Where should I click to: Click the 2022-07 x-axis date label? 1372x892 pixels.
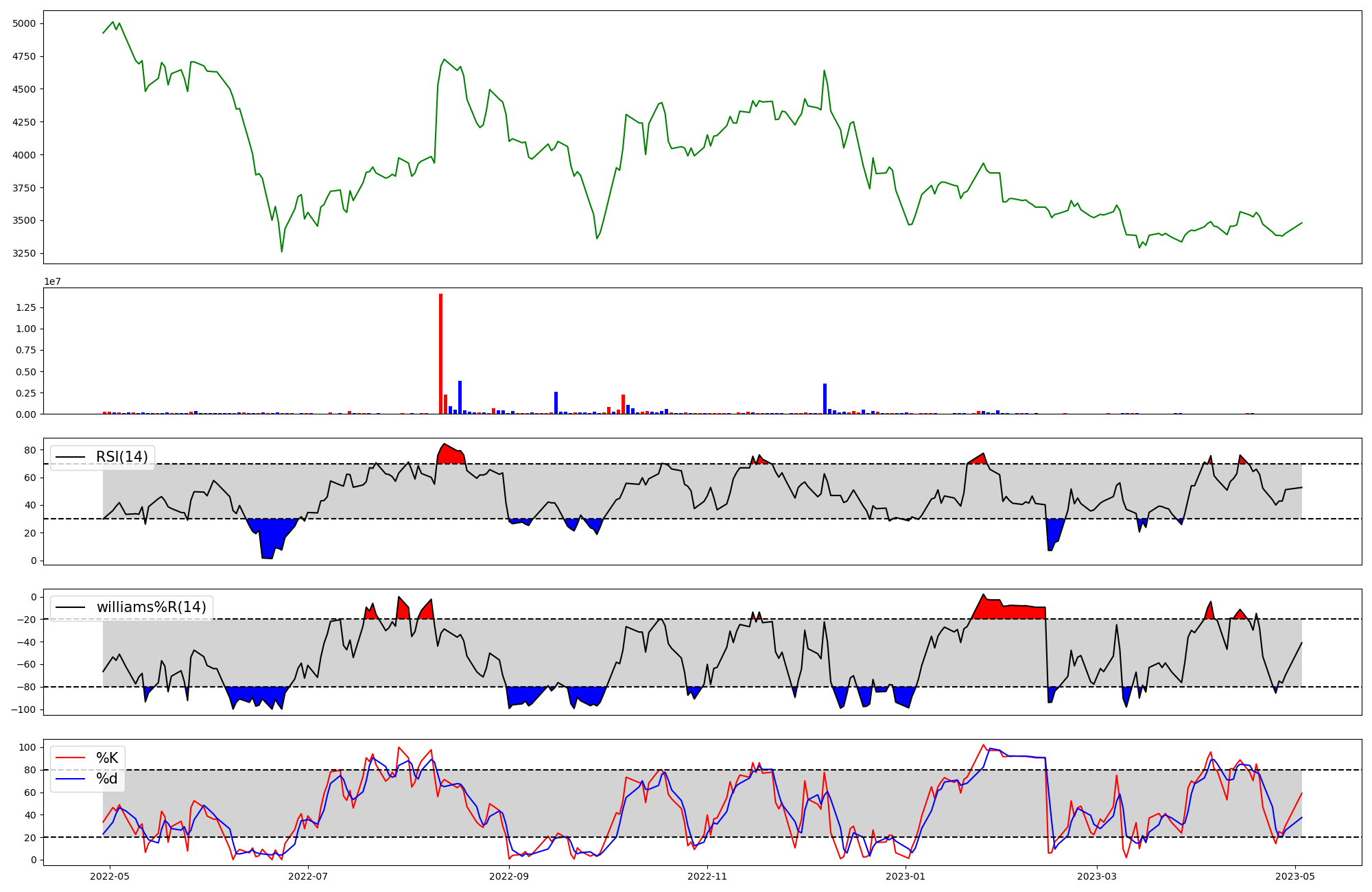(x=308, y=876)
